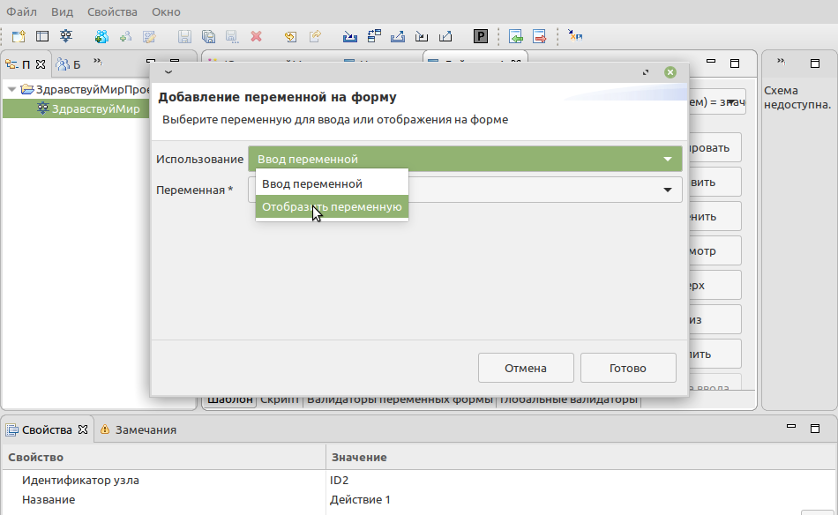This screenshot has height=515, width=838.
Task: Minimize the central editor panel
Action: [711, 62]
